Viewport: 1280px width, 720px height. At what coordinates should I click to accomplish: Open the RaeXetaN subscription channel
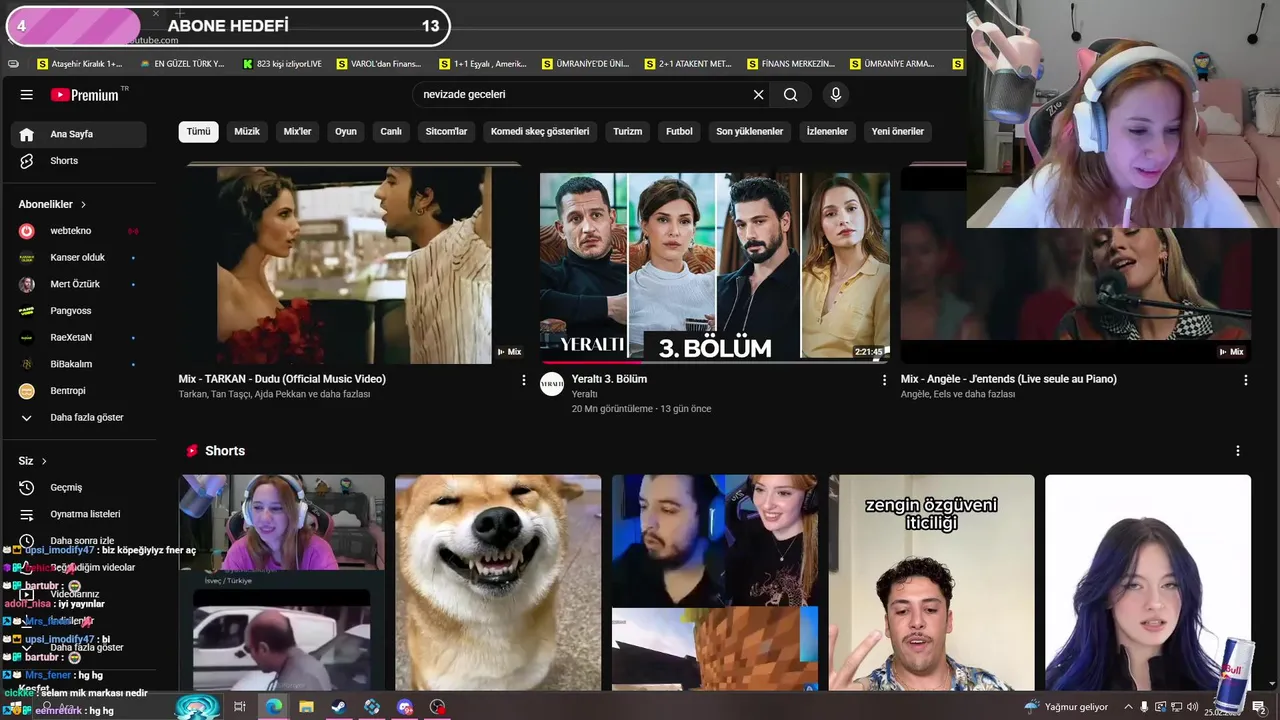click(79, 338)
